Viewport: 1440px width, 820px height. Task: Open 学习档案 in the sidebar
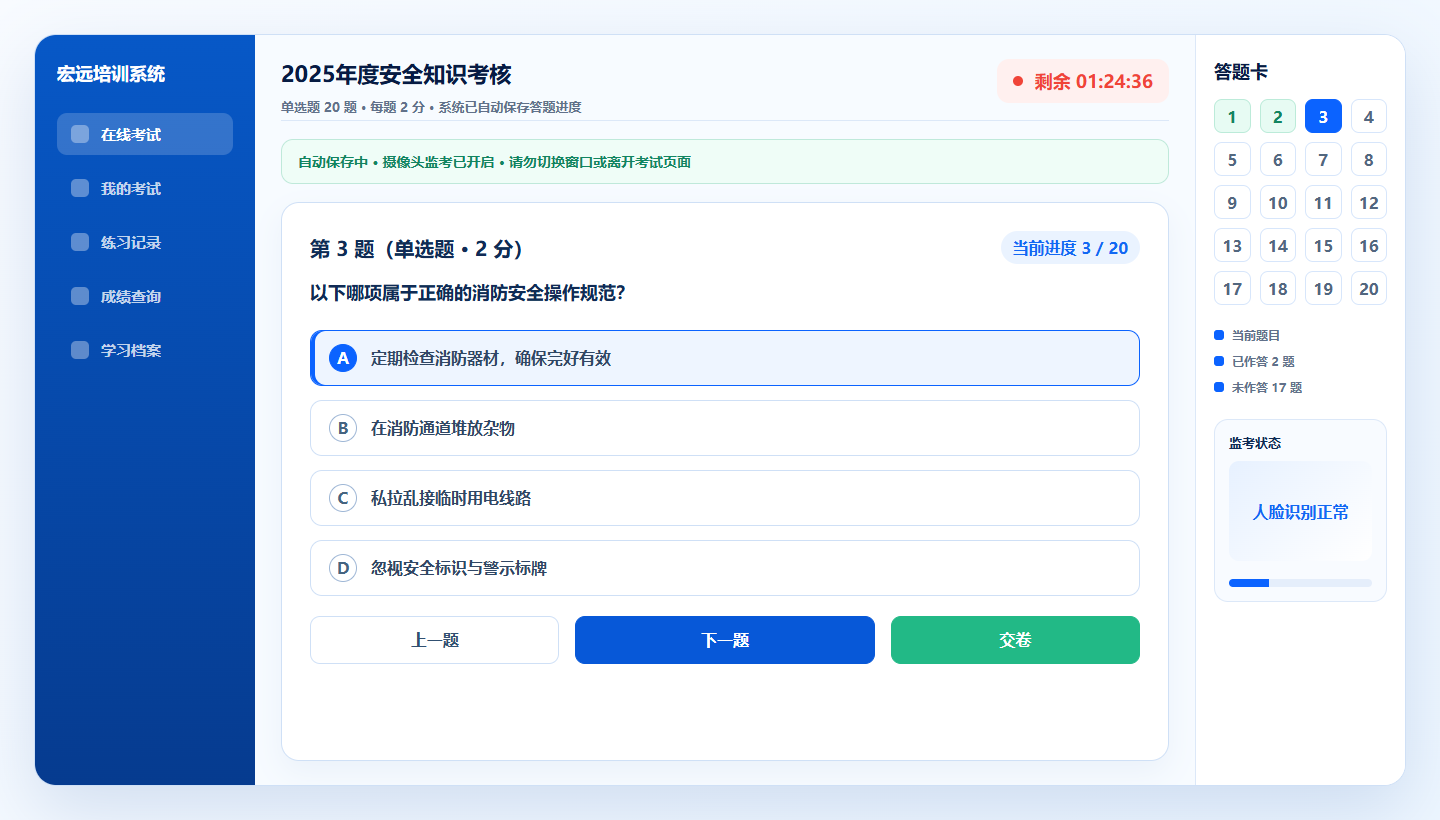pos(145,350)
